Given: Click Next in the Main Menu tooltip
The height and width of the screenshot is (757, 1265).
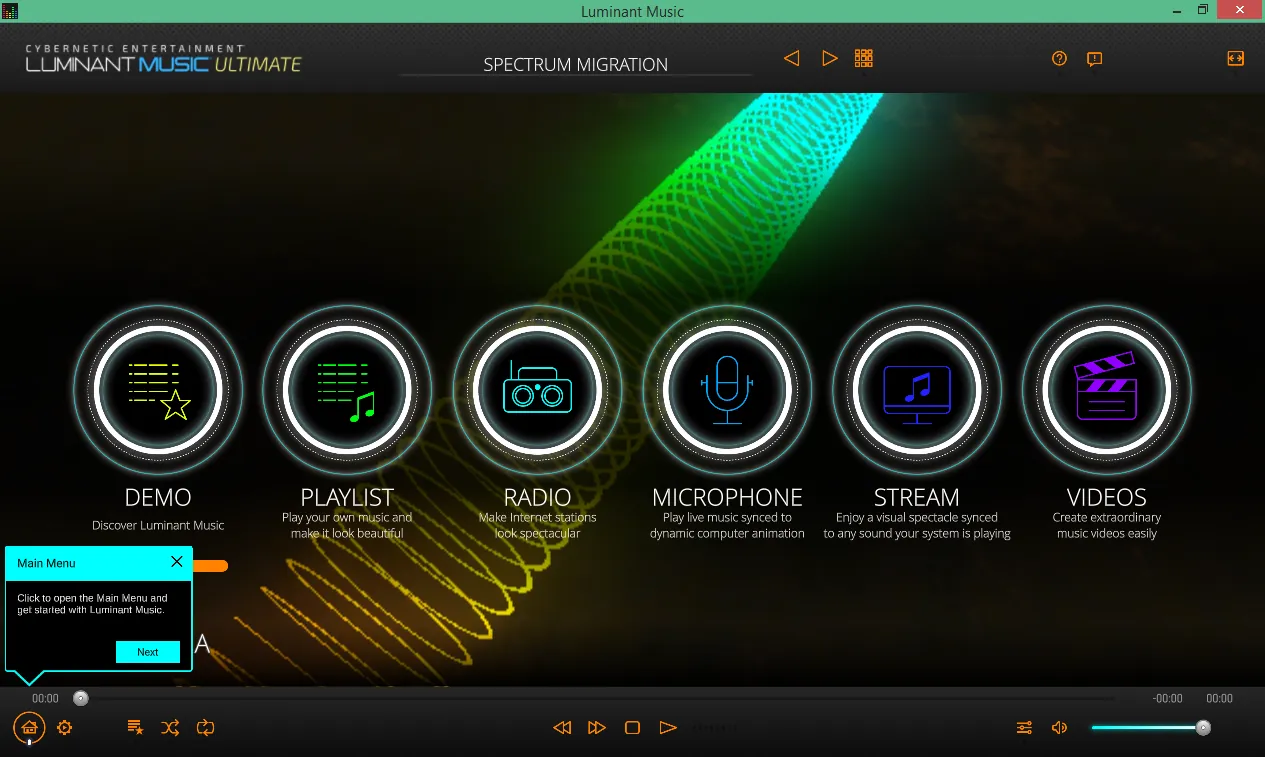Looking at the screenshot, I should (148, 652).
